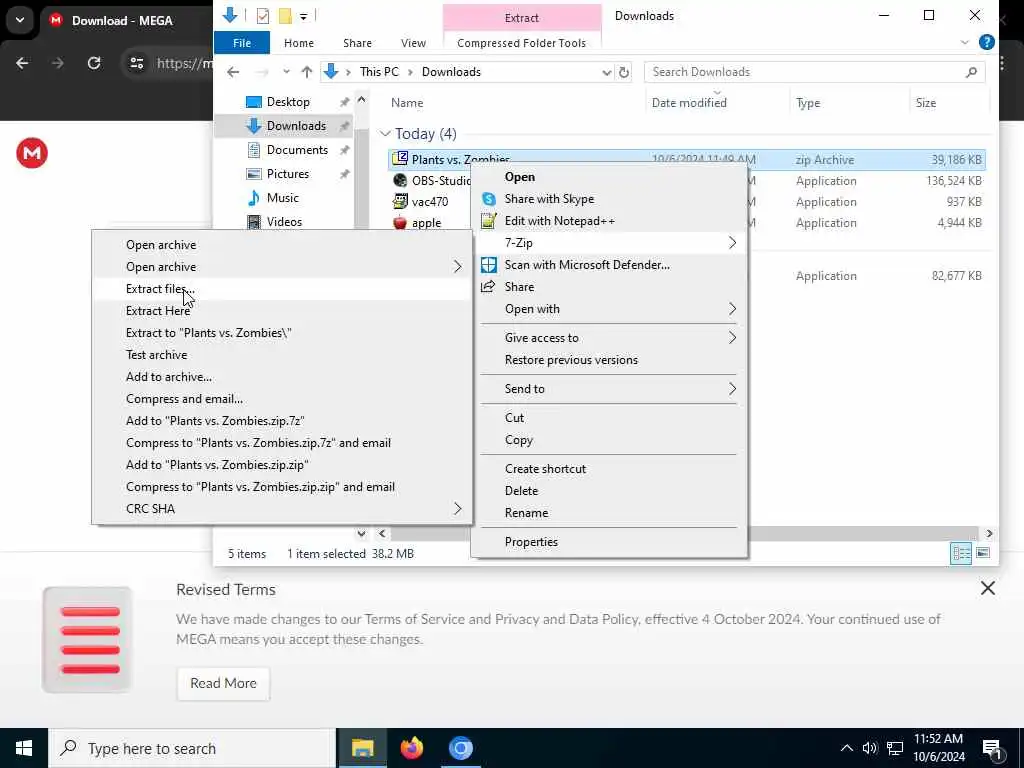Click Downloads in the address breadcrumb
Viewport: 1024px width, 768px height.
(x=451, y=72)
